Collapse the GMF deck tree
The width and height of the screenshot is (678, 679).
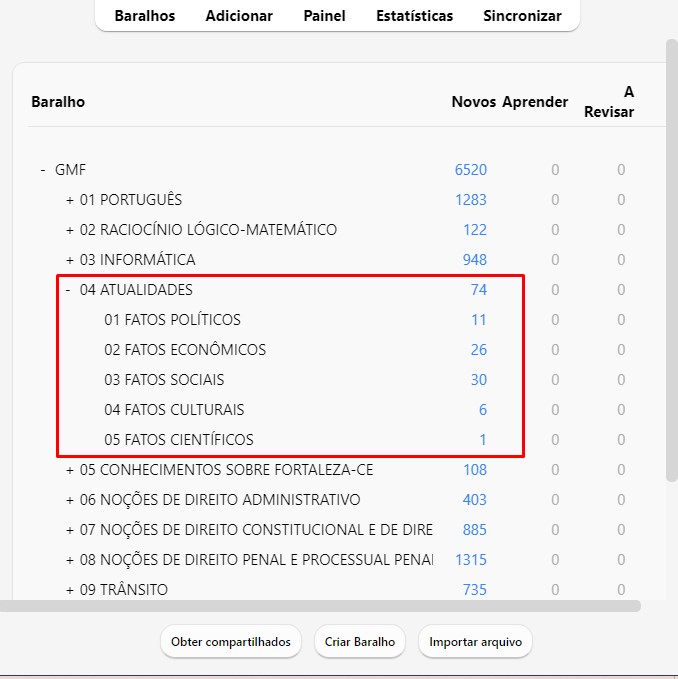[x=43, y=170]
